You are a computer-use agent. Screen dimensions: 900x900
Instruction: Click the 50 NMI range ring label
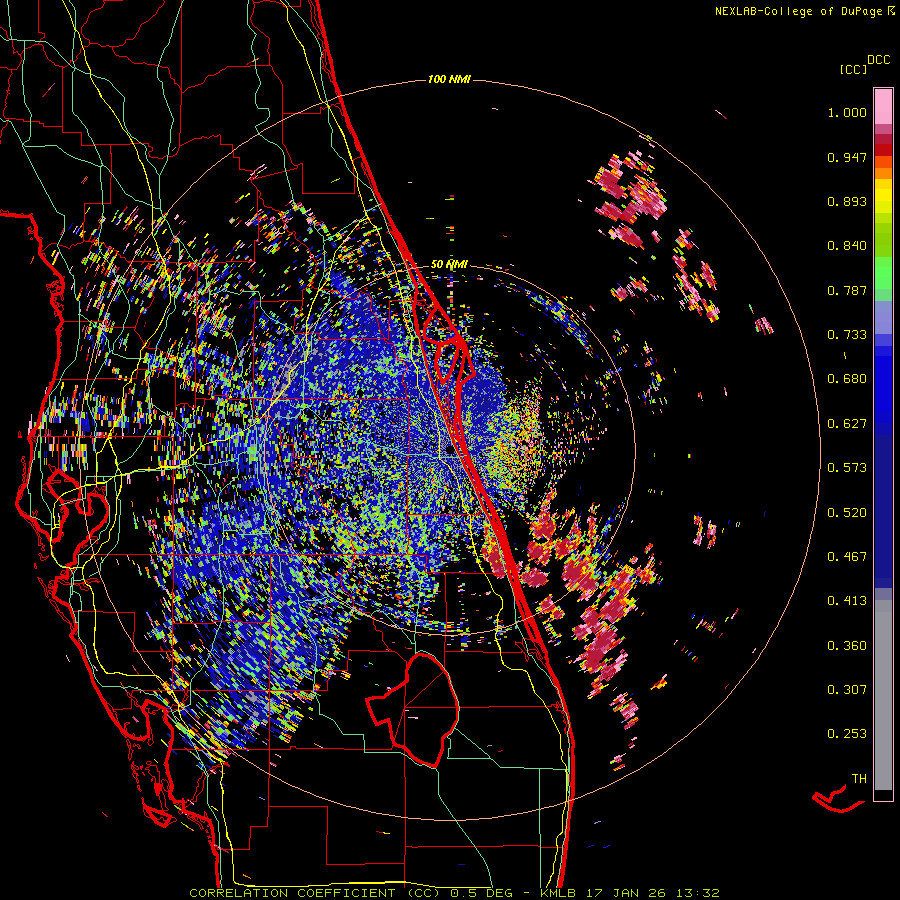pyautogui.click(x=449, y=264)
